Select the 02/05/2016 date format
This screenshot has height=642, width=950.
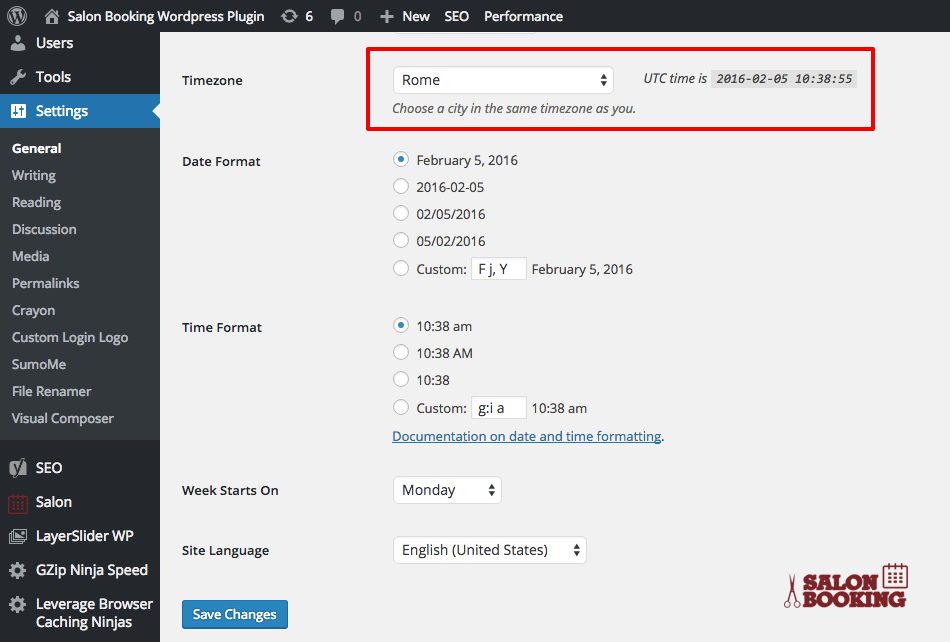[x=400, y=213]
